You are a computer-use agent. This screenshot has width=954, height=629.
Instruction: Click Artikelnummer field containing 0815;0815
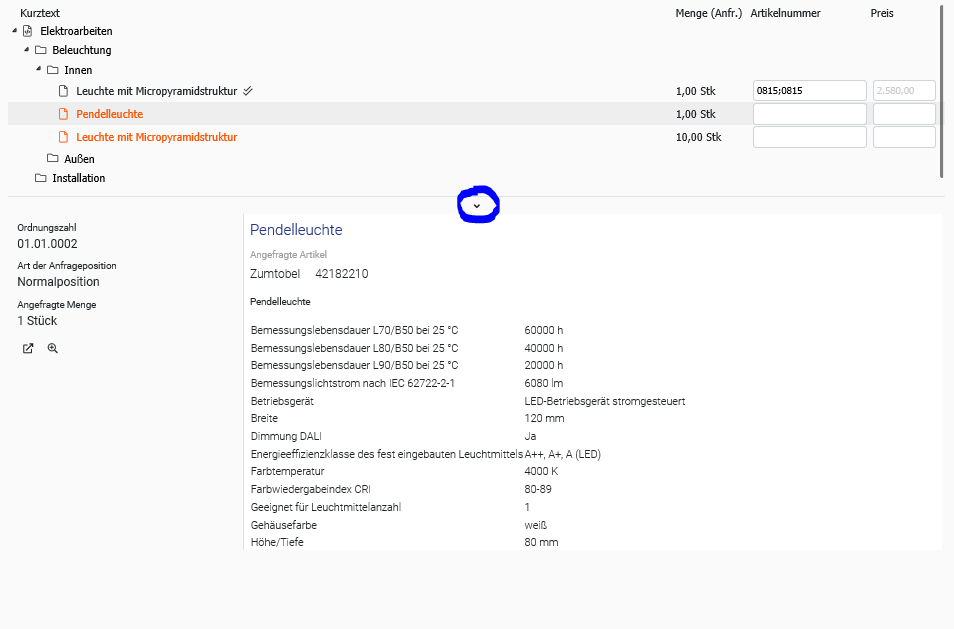tap(808, 91)
